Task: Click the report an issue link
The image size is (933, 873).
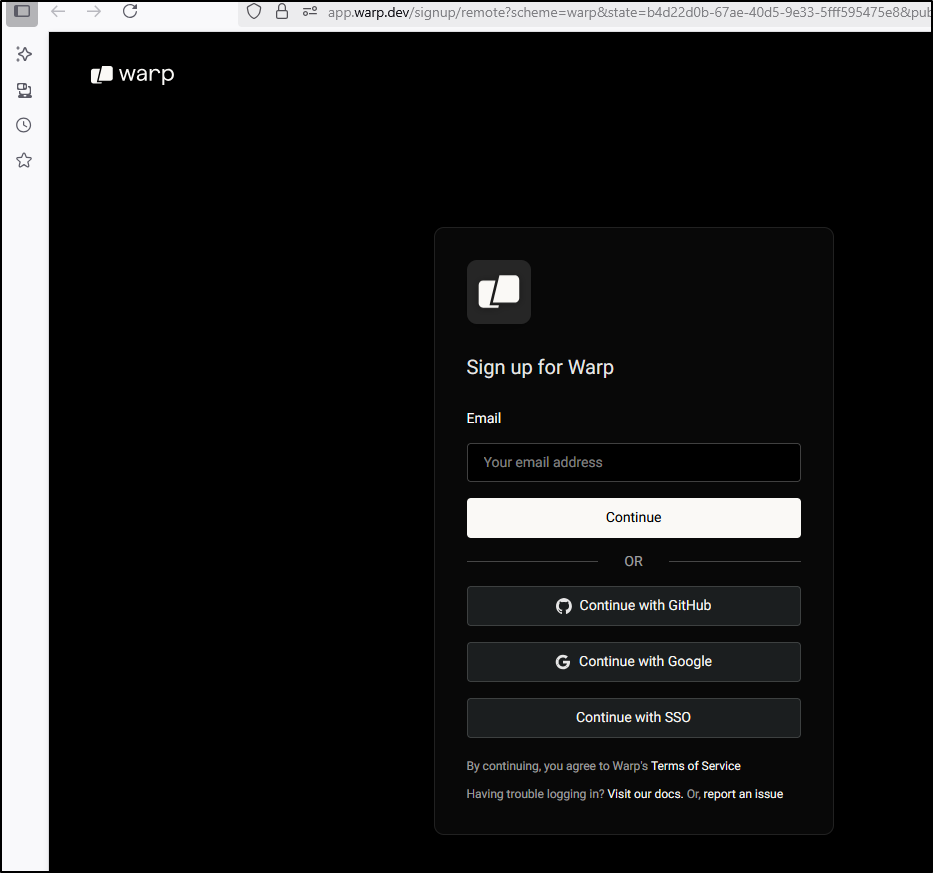Action: [x=743, y=793]
